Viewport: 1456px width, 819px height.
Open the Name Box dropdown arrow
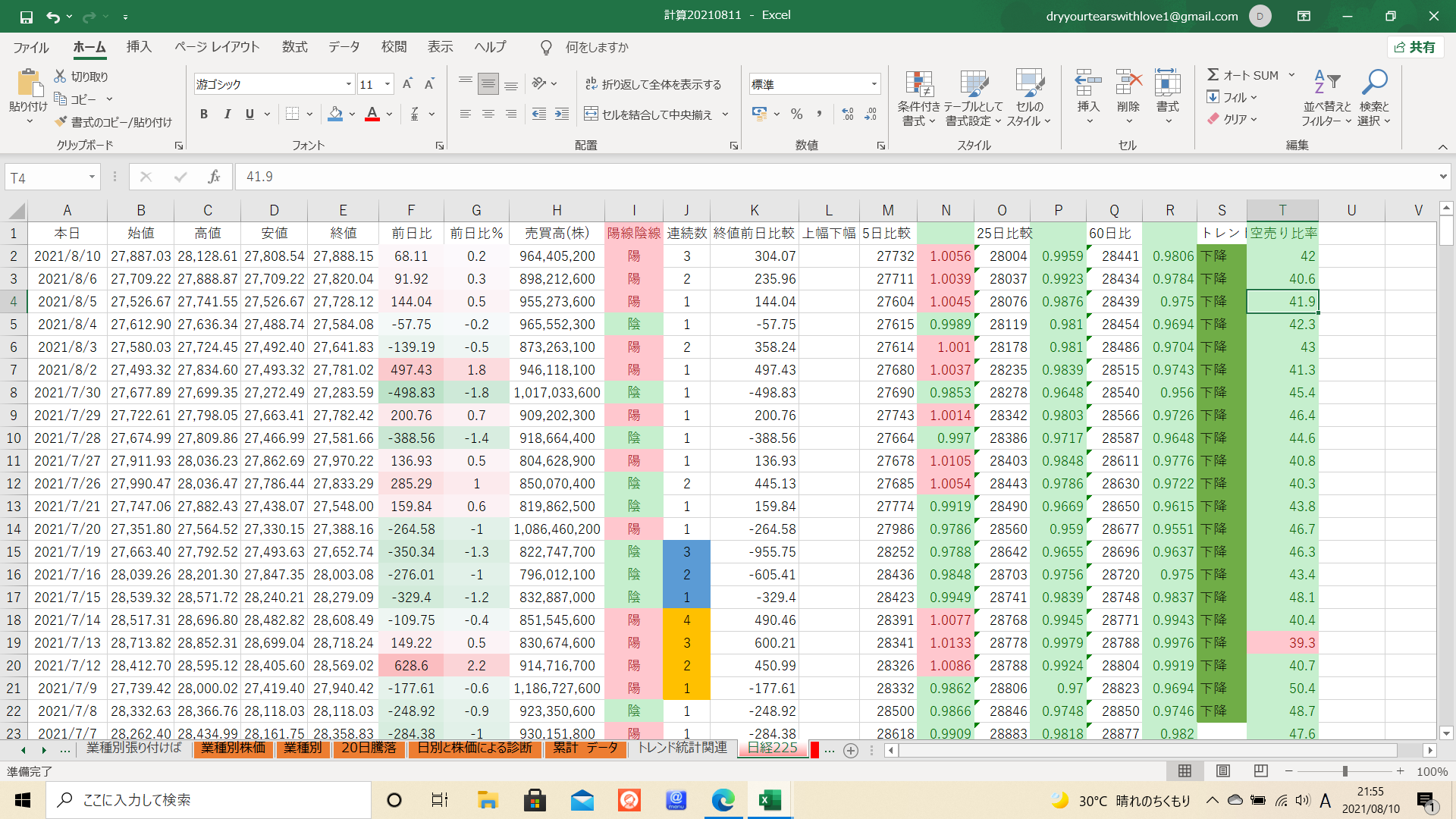(x=92, y=177)
